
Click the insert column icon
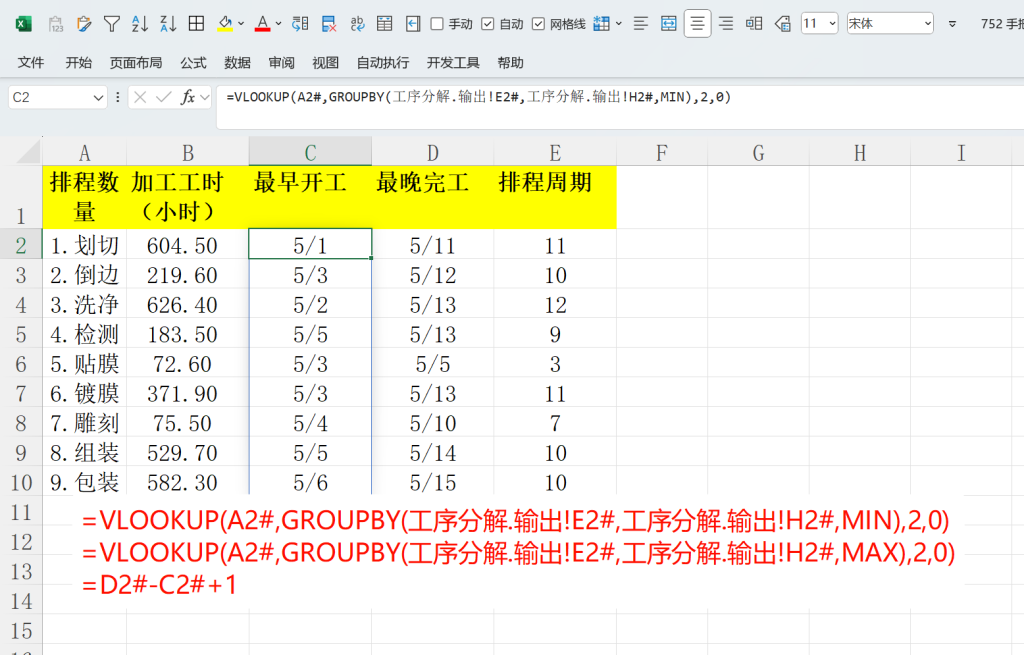tap(754, 24)
